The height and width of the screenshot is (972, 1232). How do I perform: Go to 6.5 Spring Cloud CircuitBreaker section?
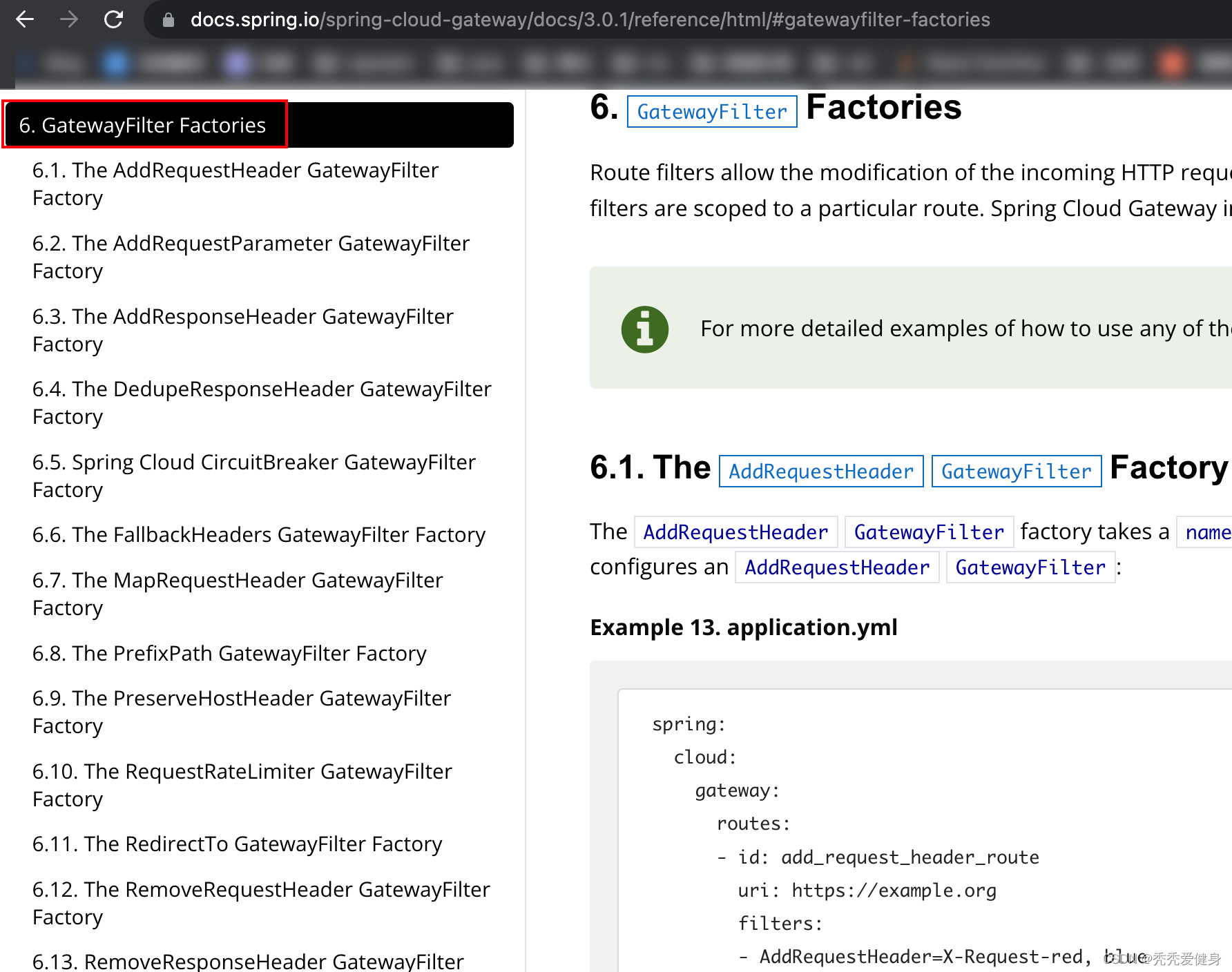254,476
